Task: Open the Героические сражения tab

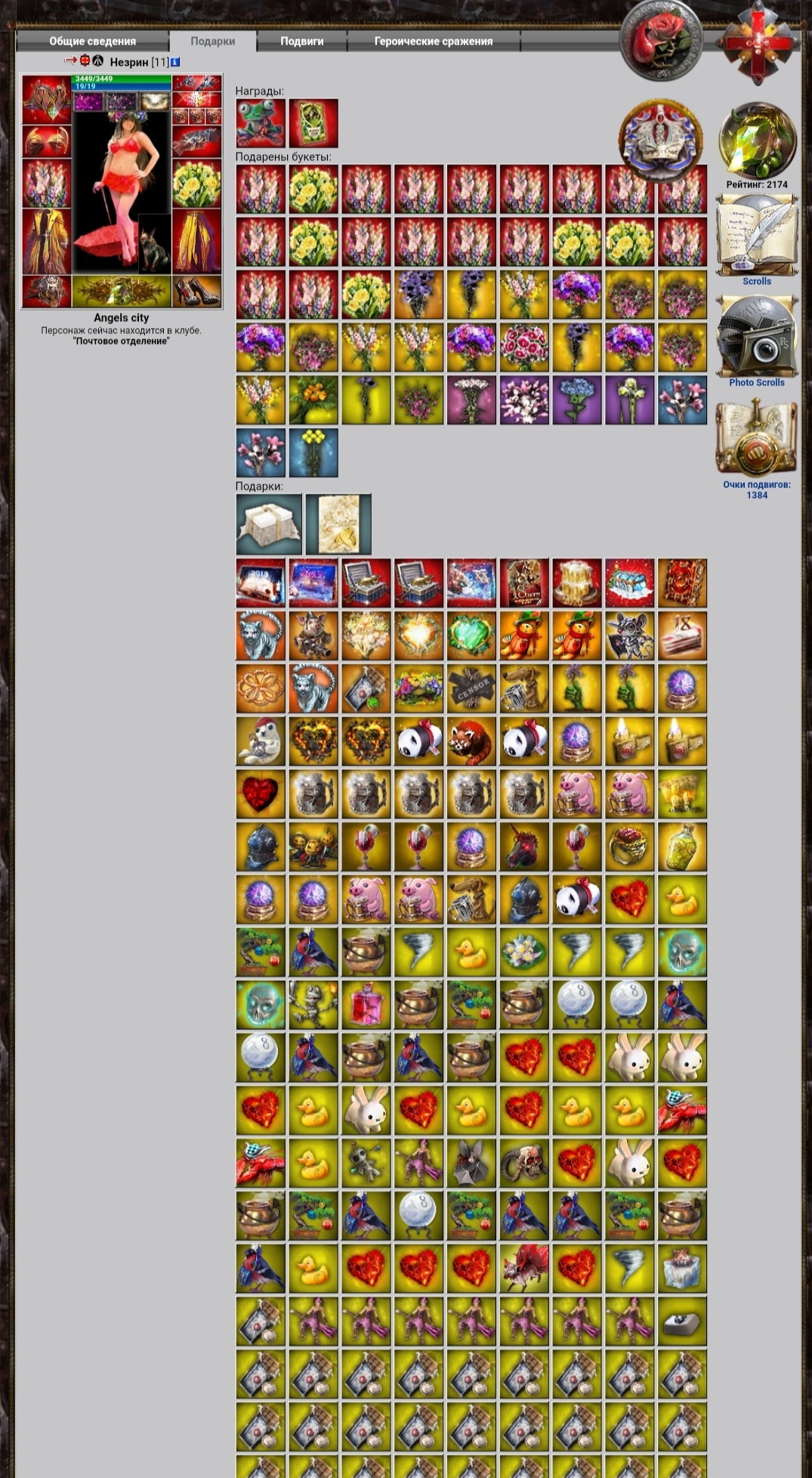Action: 434,42
